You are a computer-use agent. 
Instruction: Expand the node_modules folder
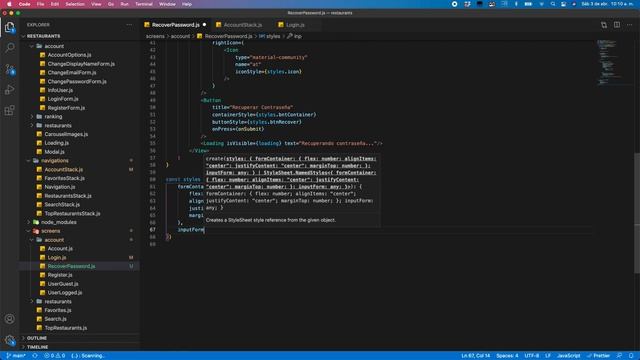coord(58,222)
